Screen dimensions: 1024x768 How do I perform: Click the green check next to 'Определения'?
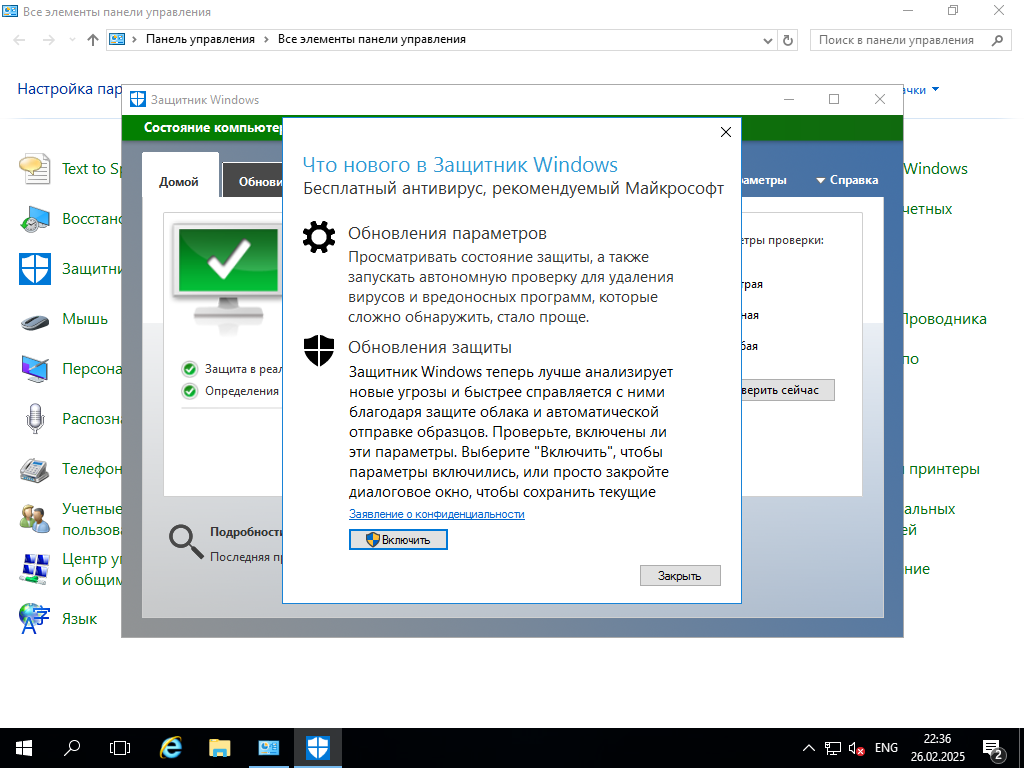[189, 391]
